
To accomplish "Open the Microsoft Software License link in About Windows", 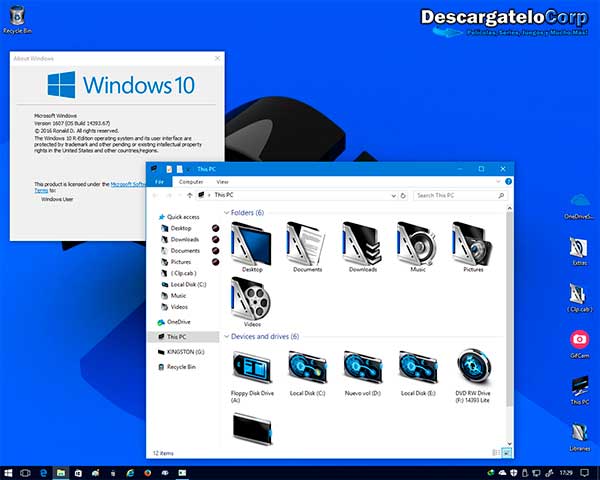I will coord(128,184).
